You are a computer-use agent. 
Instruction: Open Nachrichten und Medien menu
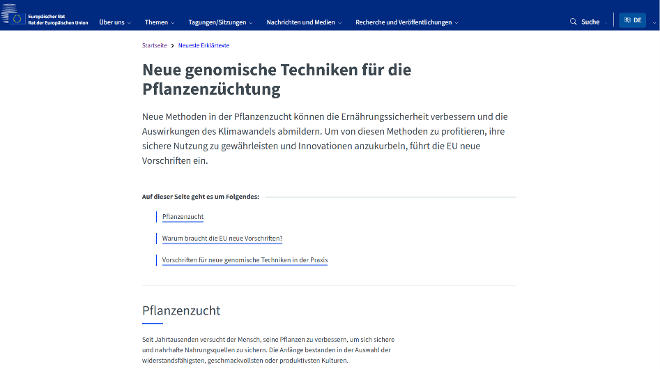[304, 22]
